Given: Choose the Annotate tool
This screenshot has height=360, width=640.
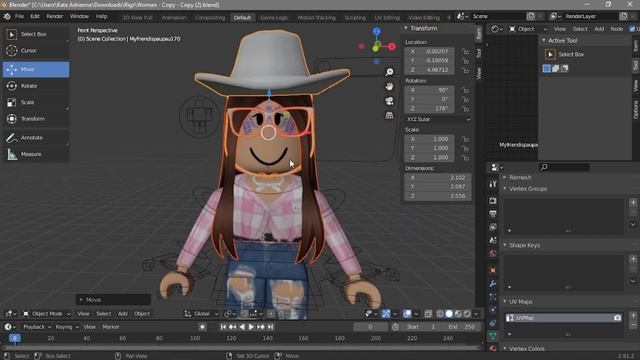Looking at the screenshot, I should point(36,138).
